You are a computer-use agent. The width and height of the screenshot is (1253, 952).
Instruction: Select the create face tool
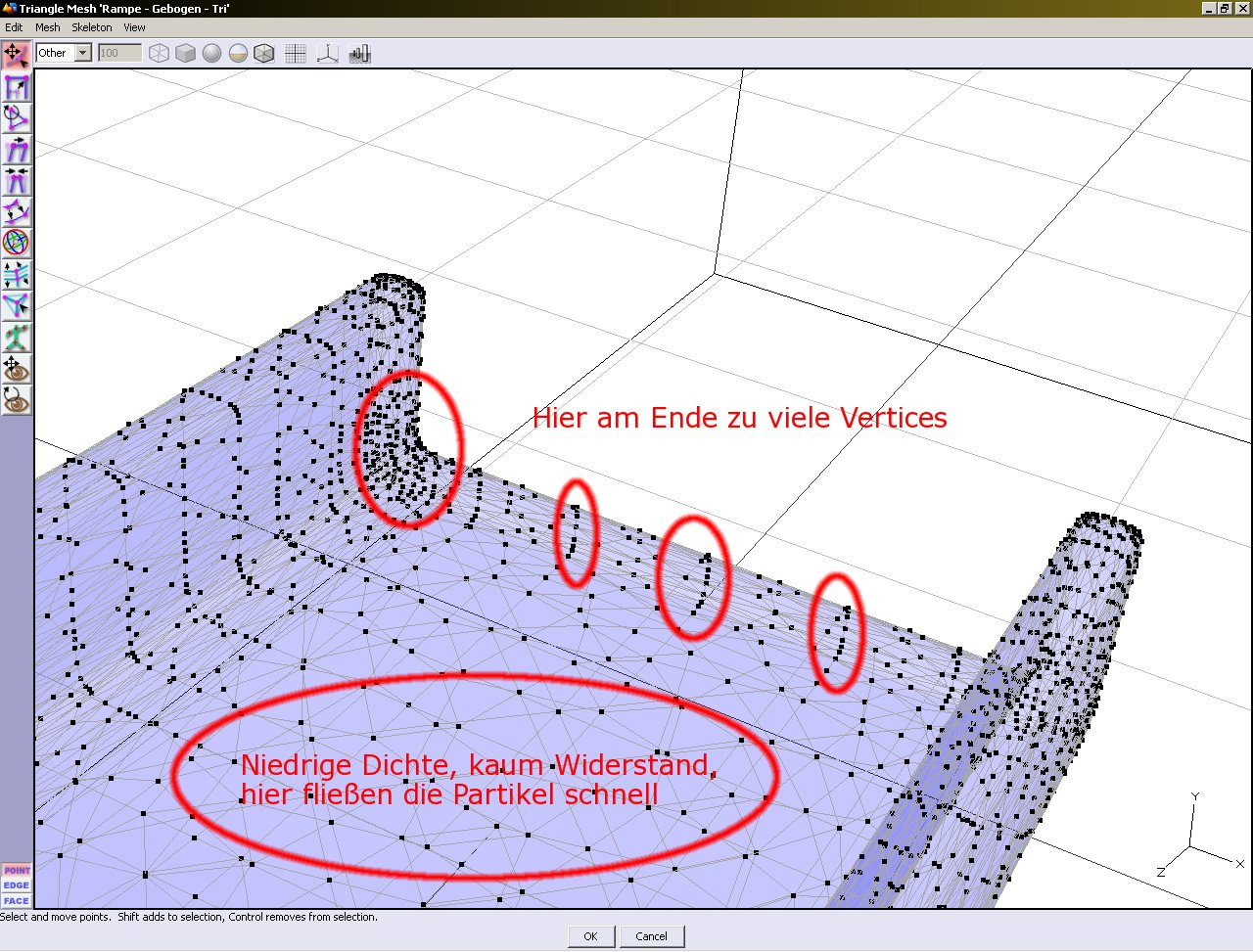[x=16, y=306]
